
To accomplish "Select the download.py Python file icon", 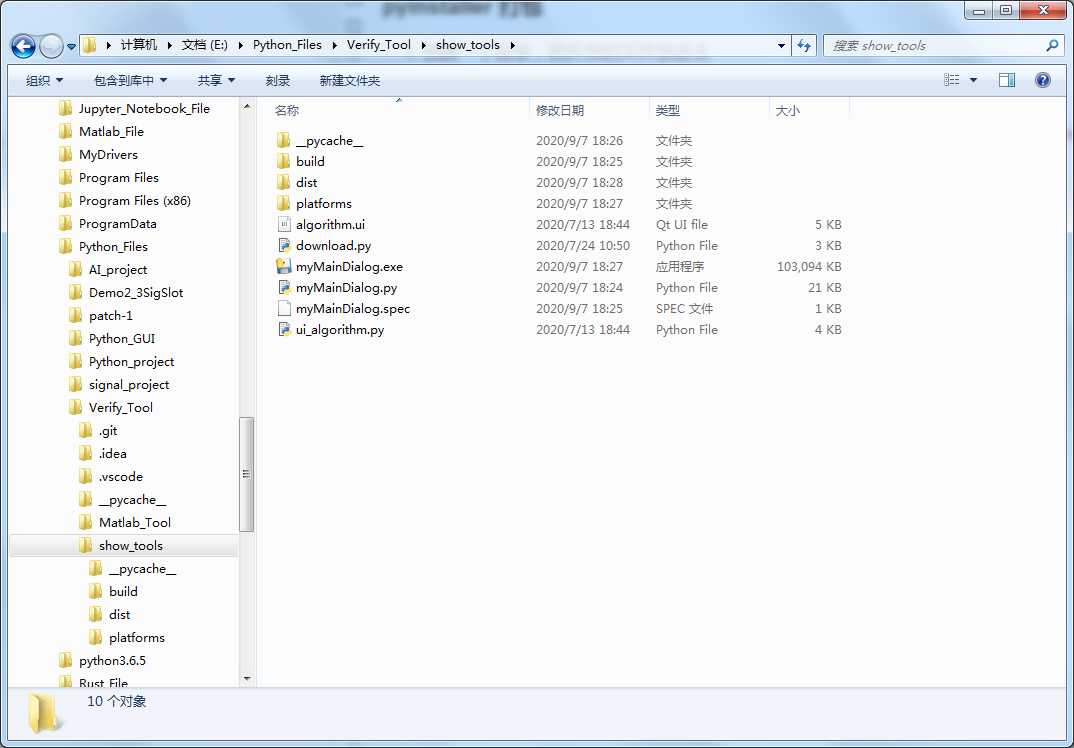I will coord(284,245).
